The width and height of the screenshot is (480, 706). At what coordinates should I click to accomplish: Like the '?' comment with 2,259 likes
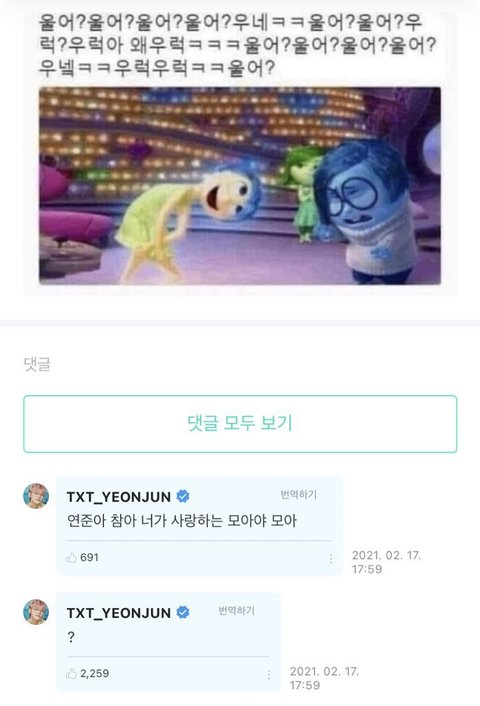click(x=72, y=674)
